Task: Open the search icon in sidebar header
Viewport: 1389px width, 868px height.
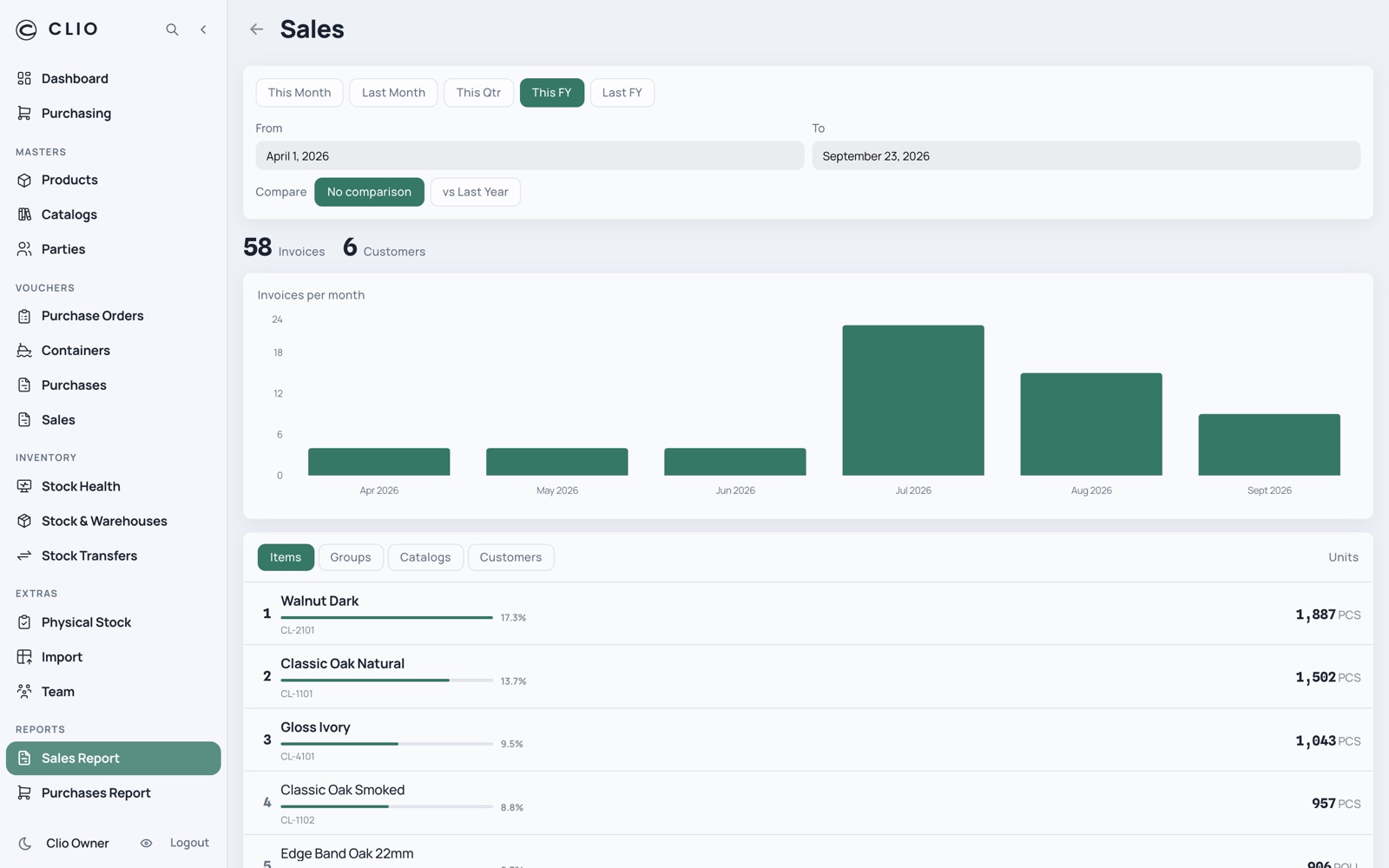Action: 172,30
